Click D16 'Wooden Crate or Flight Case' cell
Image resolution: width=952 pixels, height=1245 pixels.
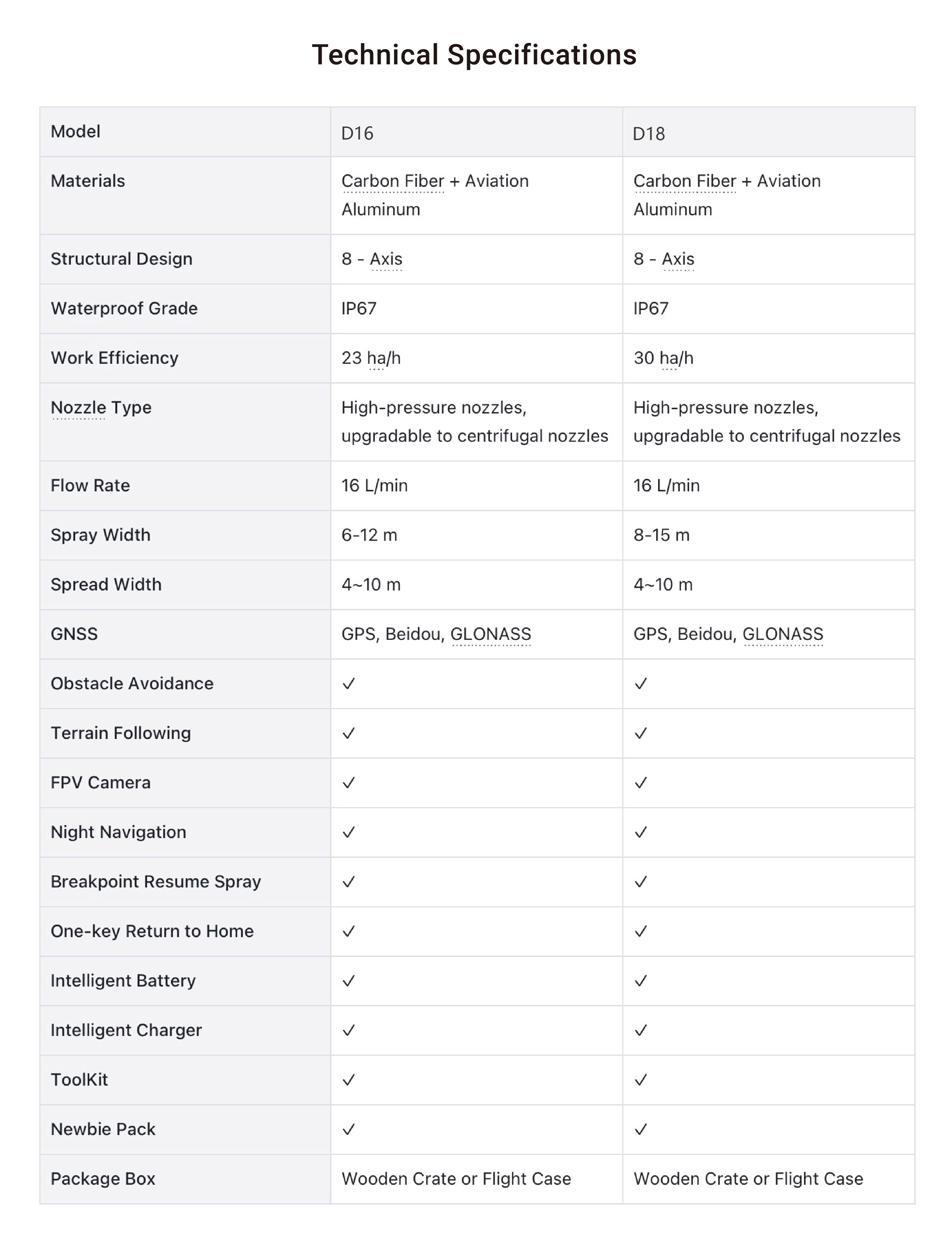point(456,1179)
